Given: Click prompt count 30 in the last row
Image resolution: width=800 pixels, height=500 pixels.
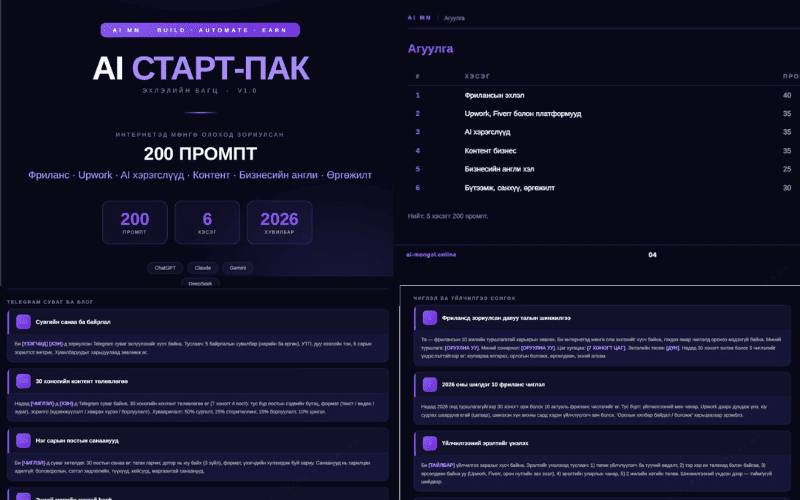Looking at the screenshot, I should (787, 188).
